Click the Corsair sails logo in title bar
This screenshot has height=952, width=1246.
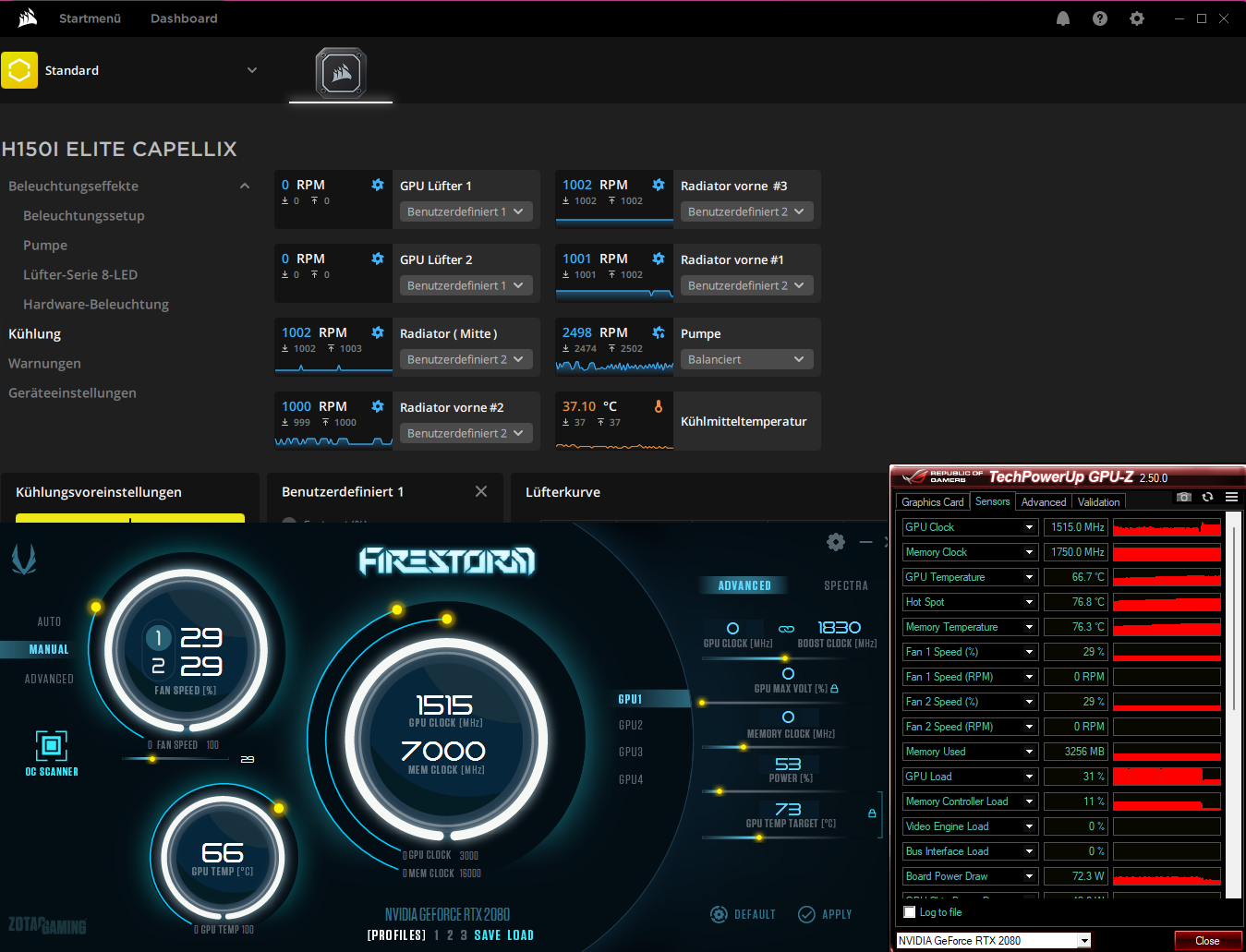click(28, 18)
